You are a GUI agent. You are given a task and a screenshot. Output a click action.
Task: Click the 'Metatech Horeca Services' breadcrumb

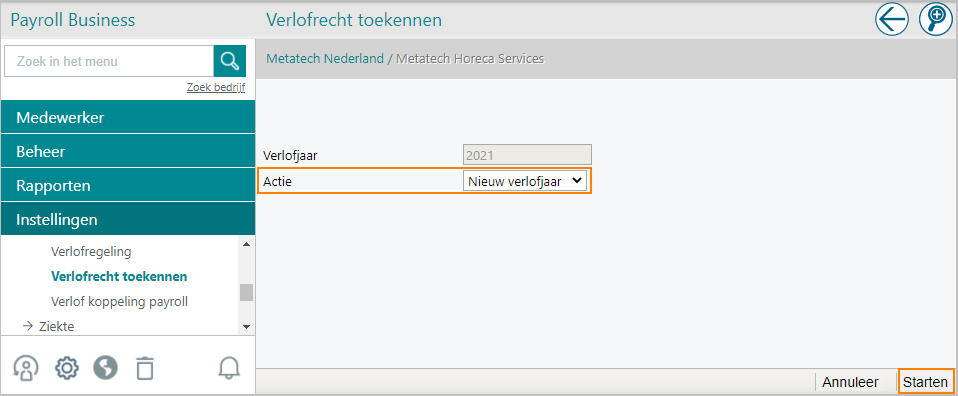(x=470, y=59)
